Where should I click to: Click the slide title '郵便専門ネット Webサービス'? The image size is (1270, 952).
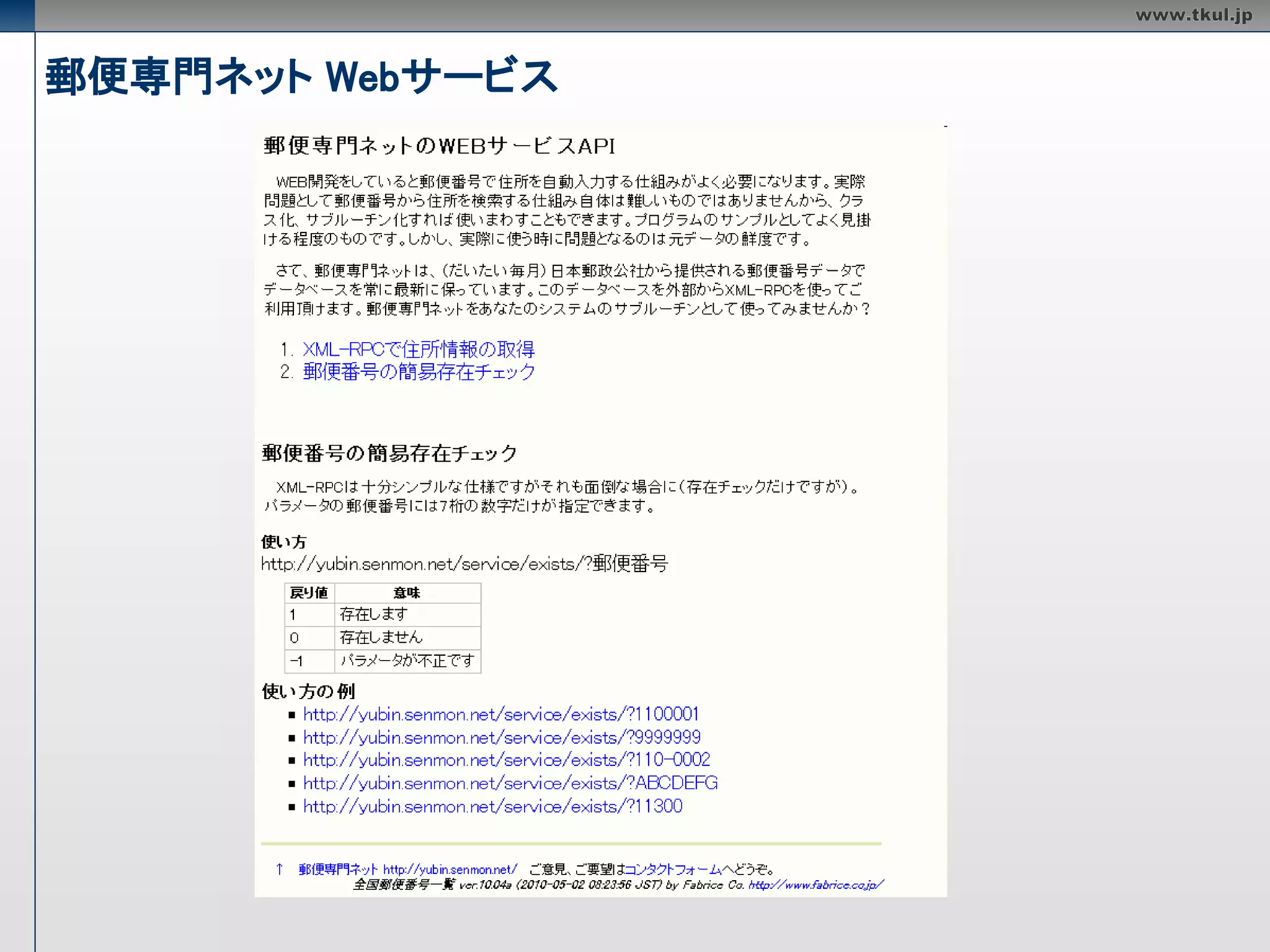(301, 76)
